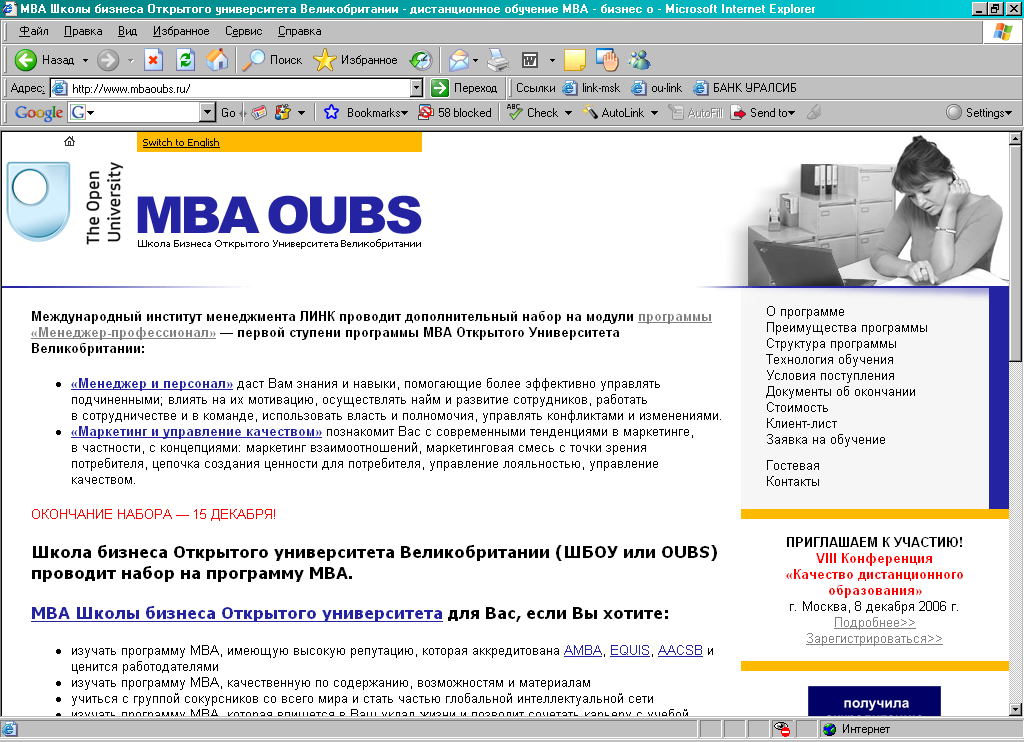Expand the Mail button dropdown arrow

[475, 60]
